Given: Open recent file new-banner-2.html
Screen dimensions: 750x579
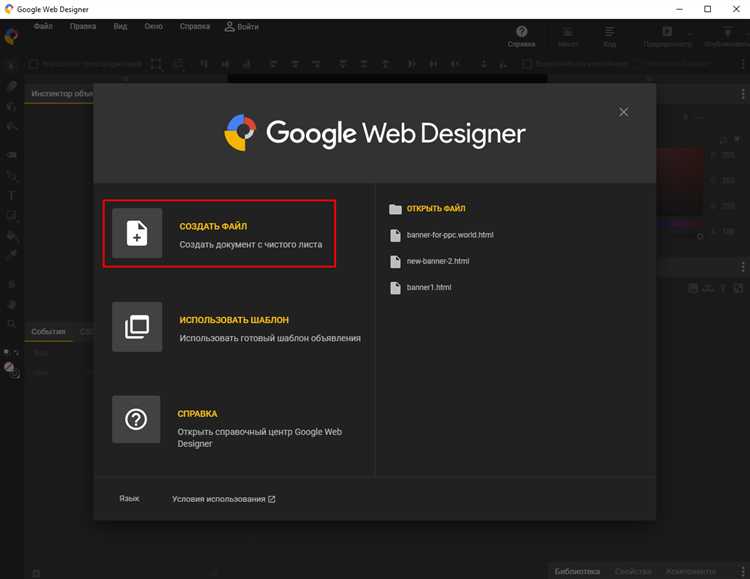Looking at the screenshot, I should tap(437, 261).
